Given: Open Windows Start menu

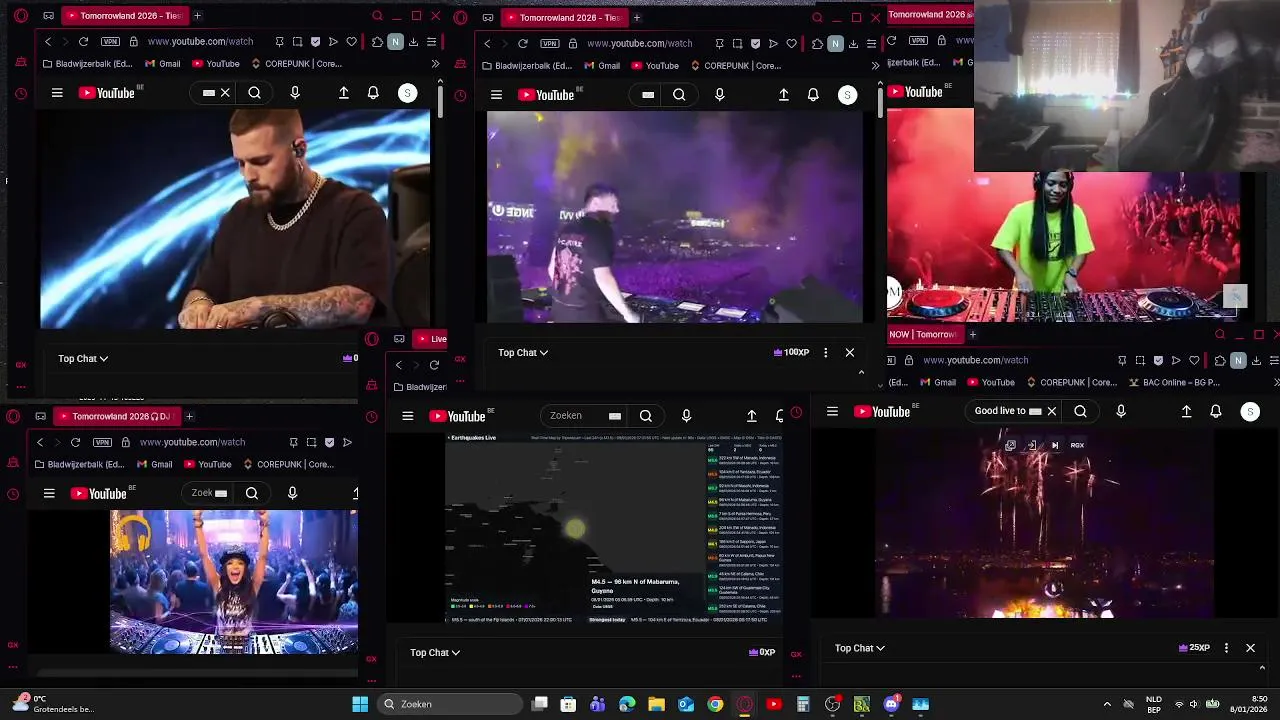Looking at the screenshot, I should (360, 704).
